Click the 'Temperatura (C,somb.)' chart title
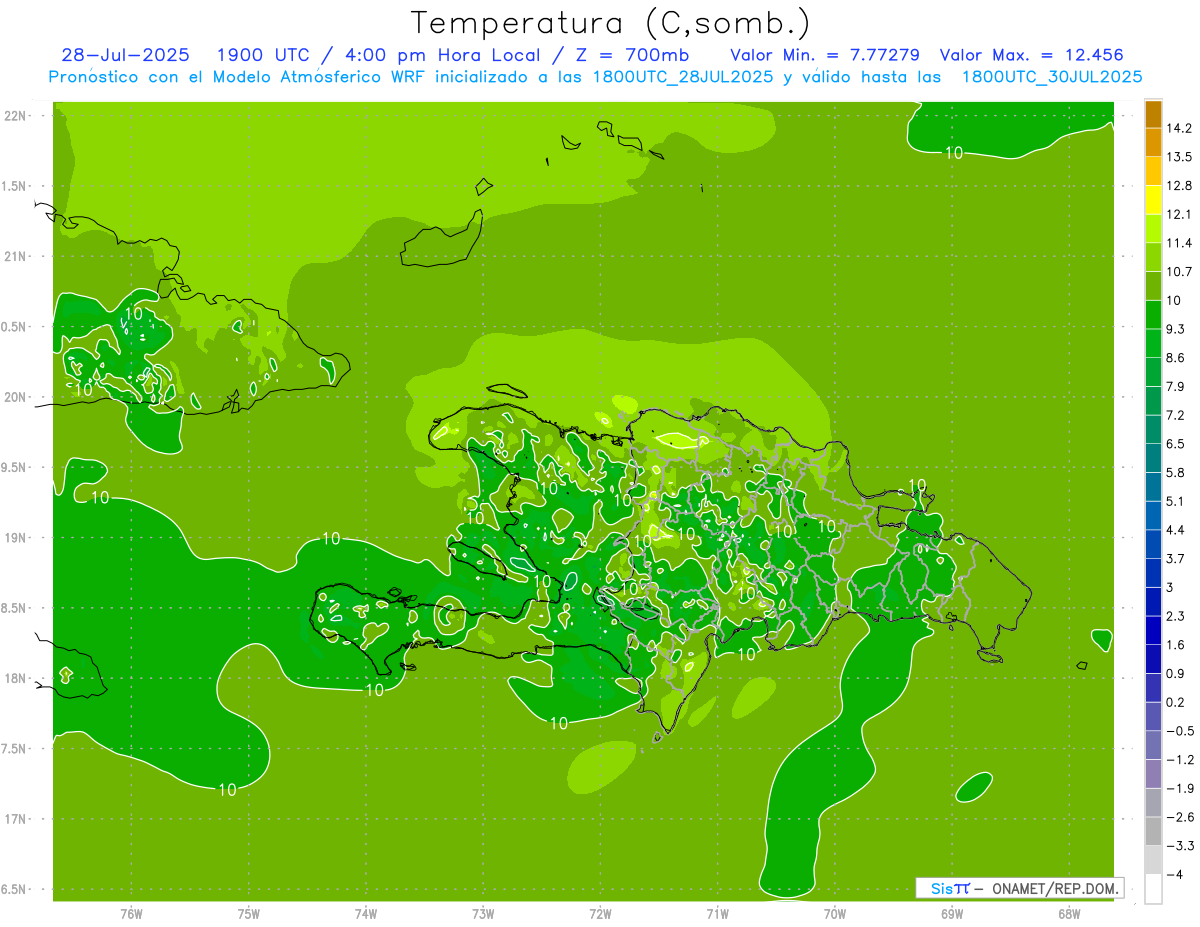Image resolution: width=1200 pixels, height=927 pixels. pos(611,23)
